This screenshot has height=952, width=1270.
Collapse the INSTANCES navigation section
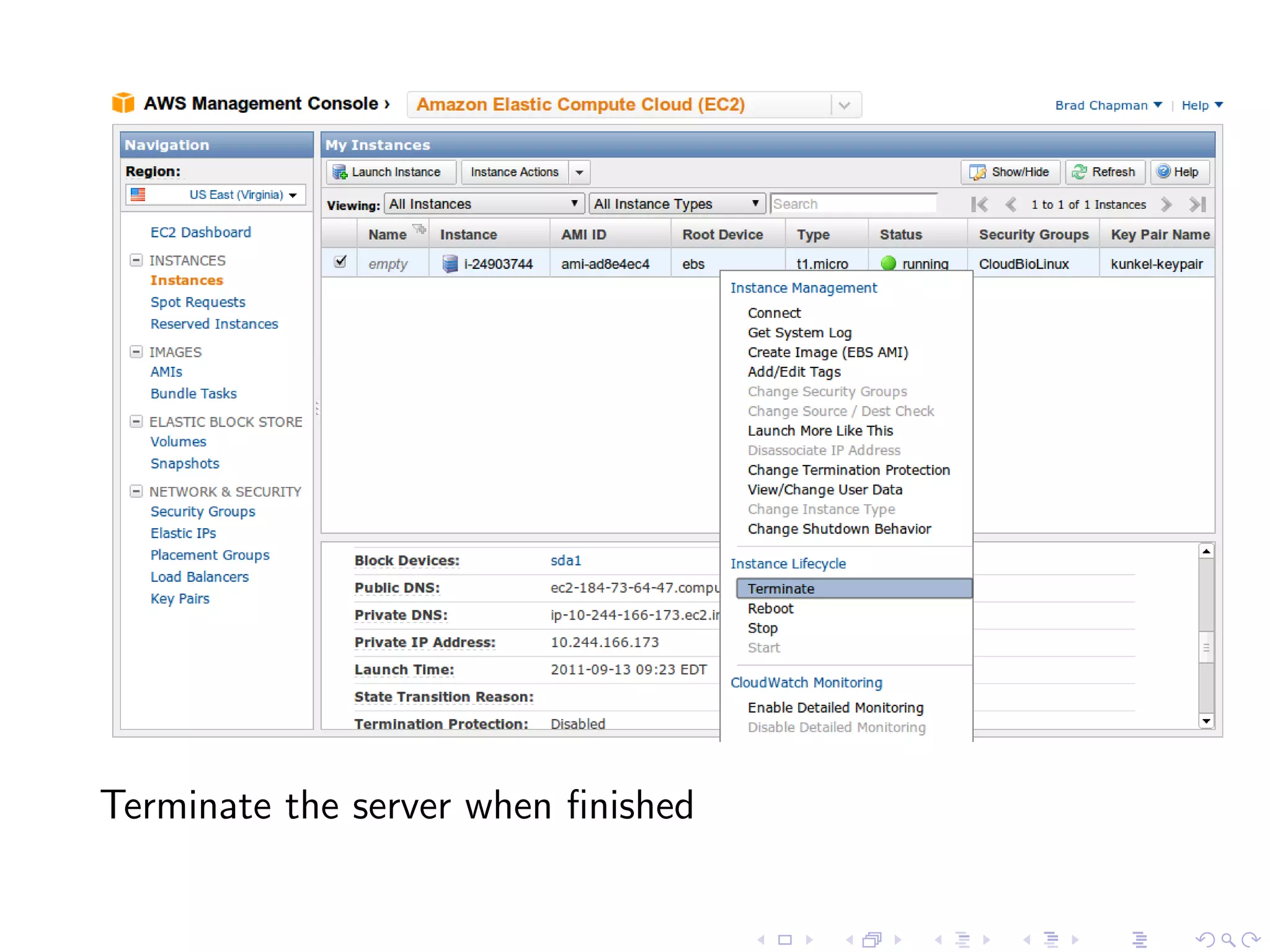click(136, 260)
